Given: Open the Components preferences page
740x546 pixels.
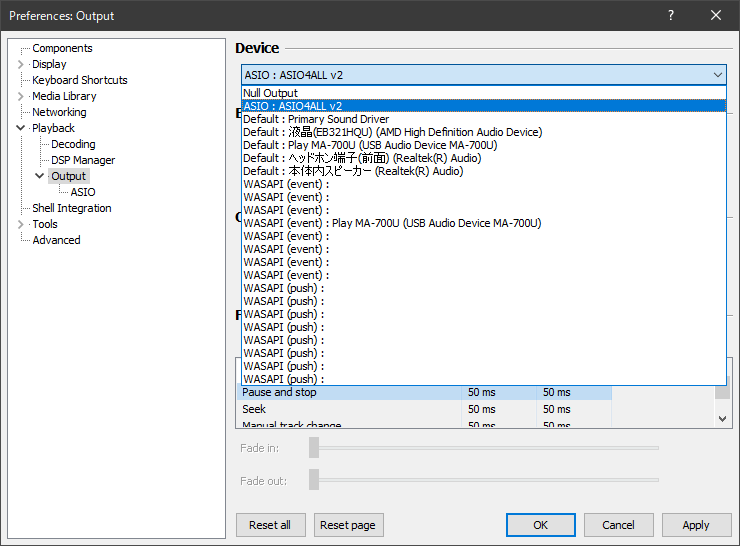Looking at the screenshot, I should [x=62, y=48].
